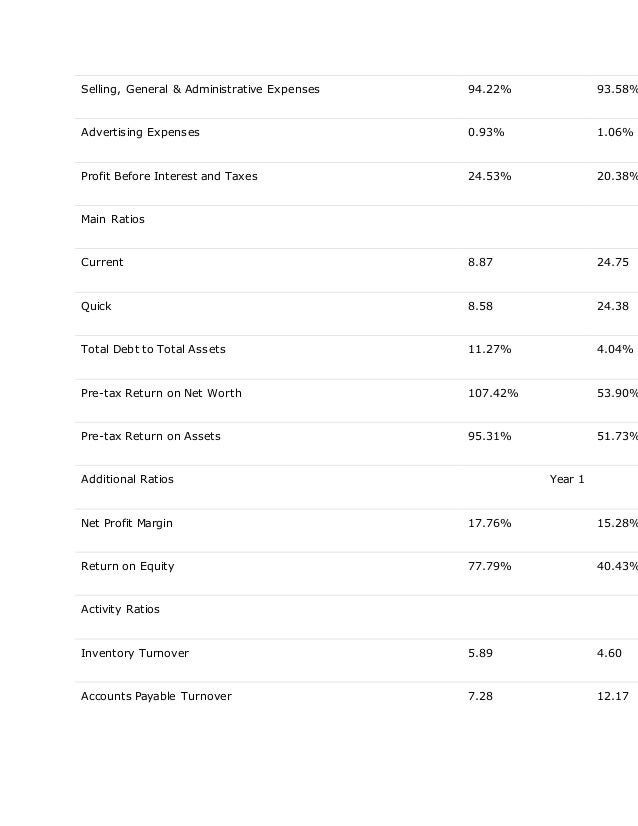Viewport: 638px width, 826px height.
Task: Click the Selling, General & Administrative Expenses label
Action: pyautogui.click(x=200, y=90)
